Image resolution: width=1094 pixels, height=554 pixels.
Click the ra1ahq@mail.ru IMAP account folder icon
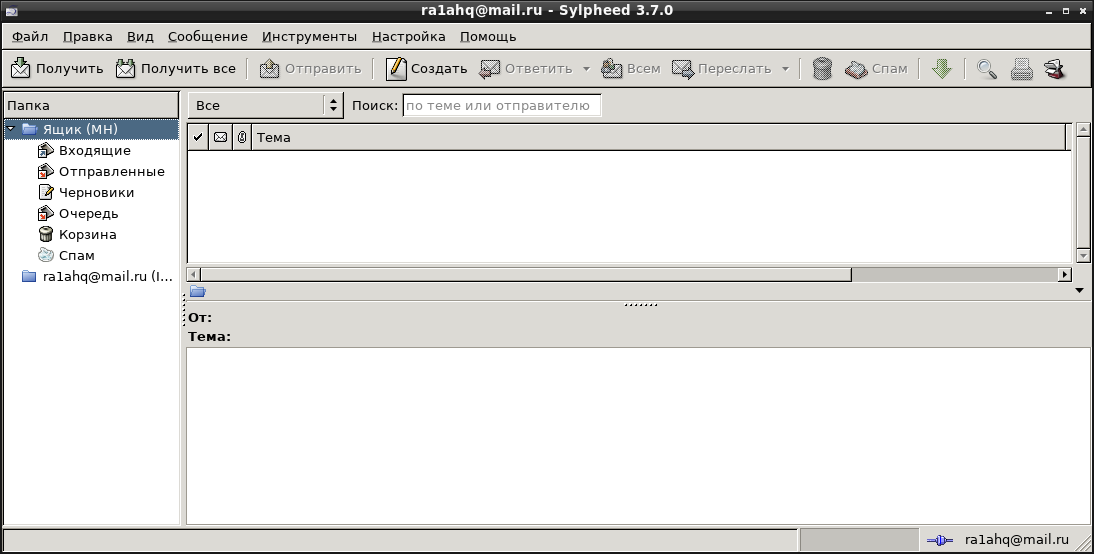tap(29, 276)
